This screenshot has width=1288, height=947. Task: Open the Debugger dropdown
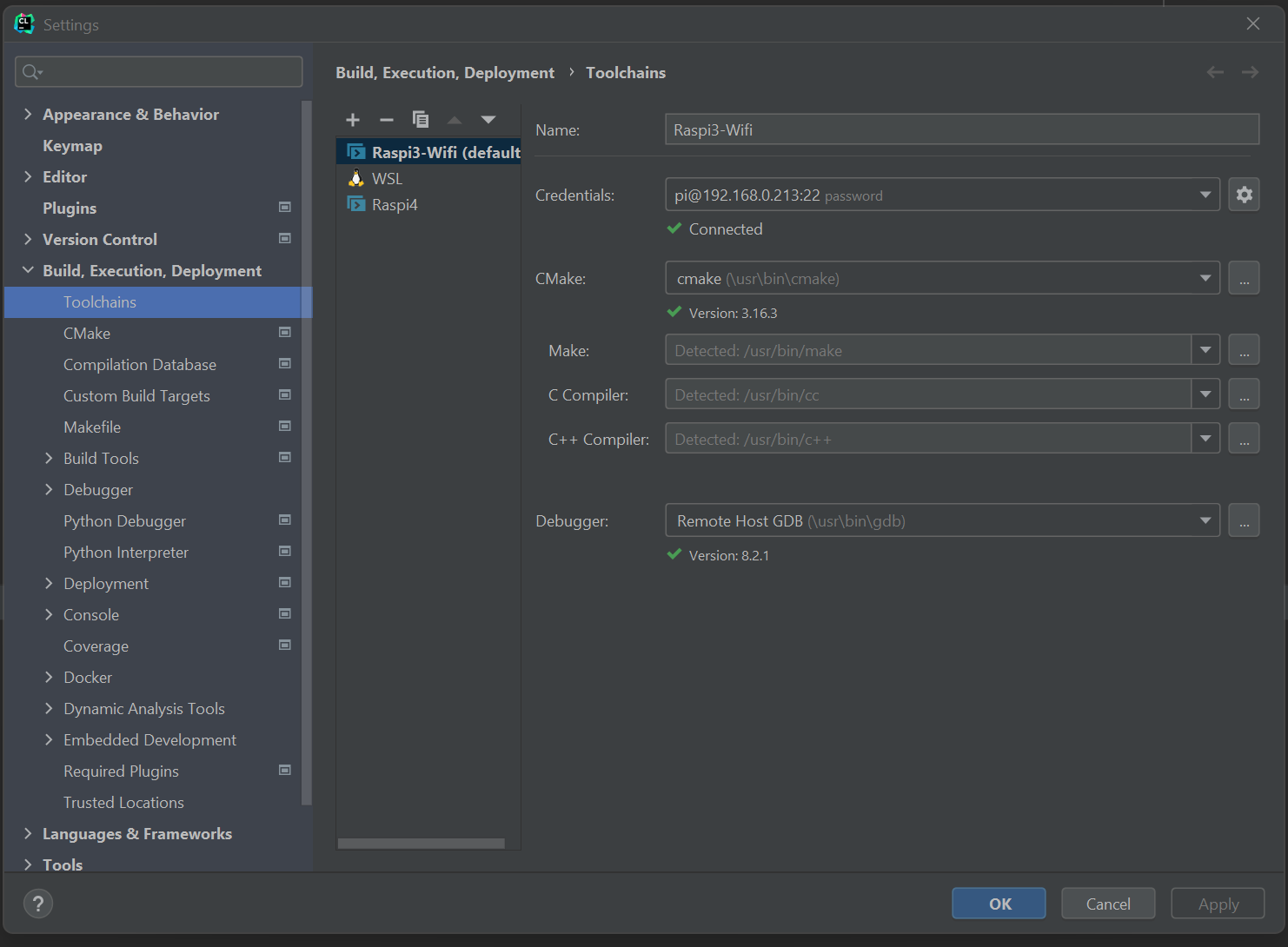point(942,520)
